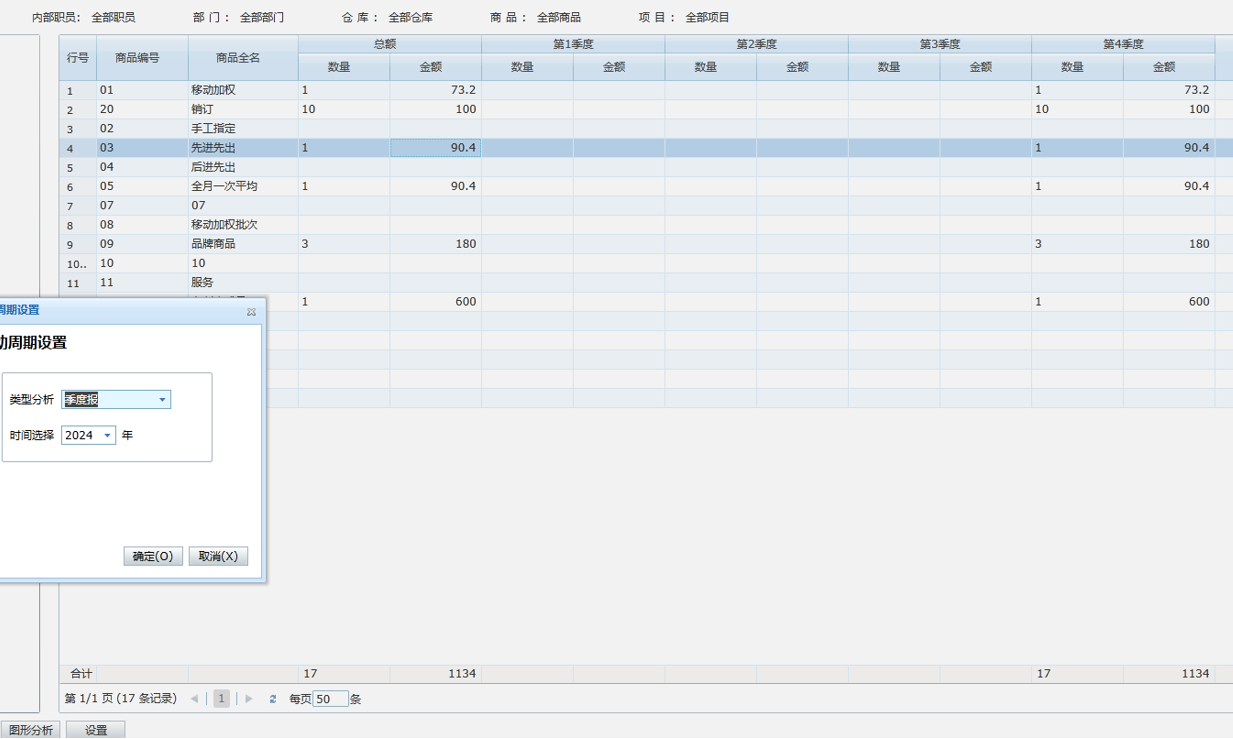Go to the previous page arrow
This screenshot has height=739, width=1233.
coord(194,699)
